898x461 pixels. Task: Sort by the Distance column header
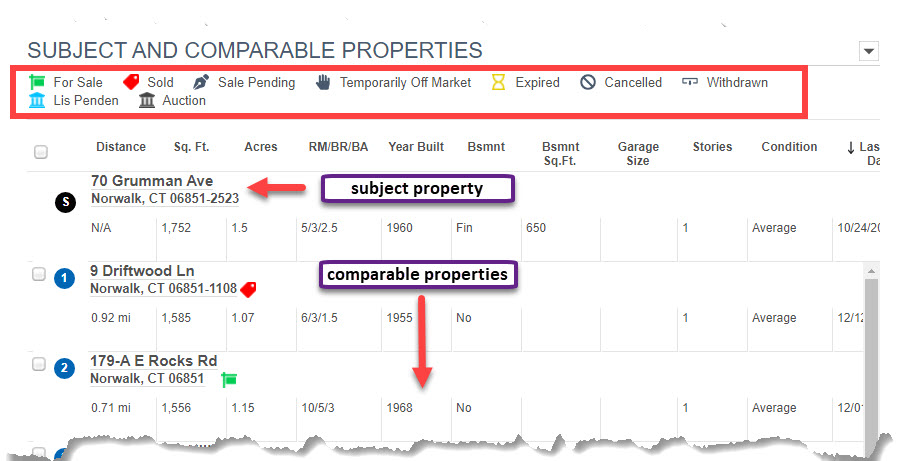pos(121,147)
